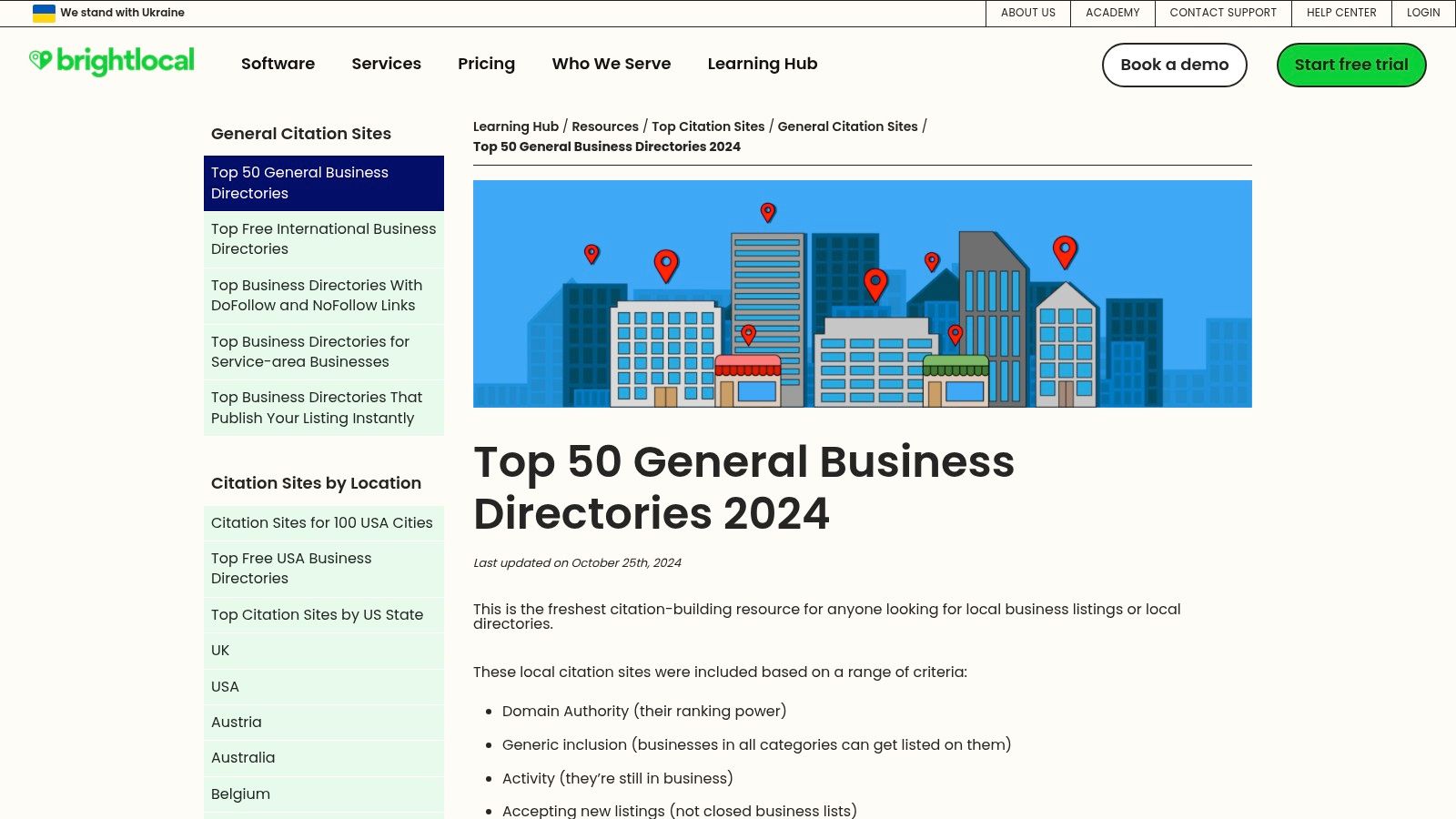Click the Resources breadcrumb

click(x=605, y=126)
